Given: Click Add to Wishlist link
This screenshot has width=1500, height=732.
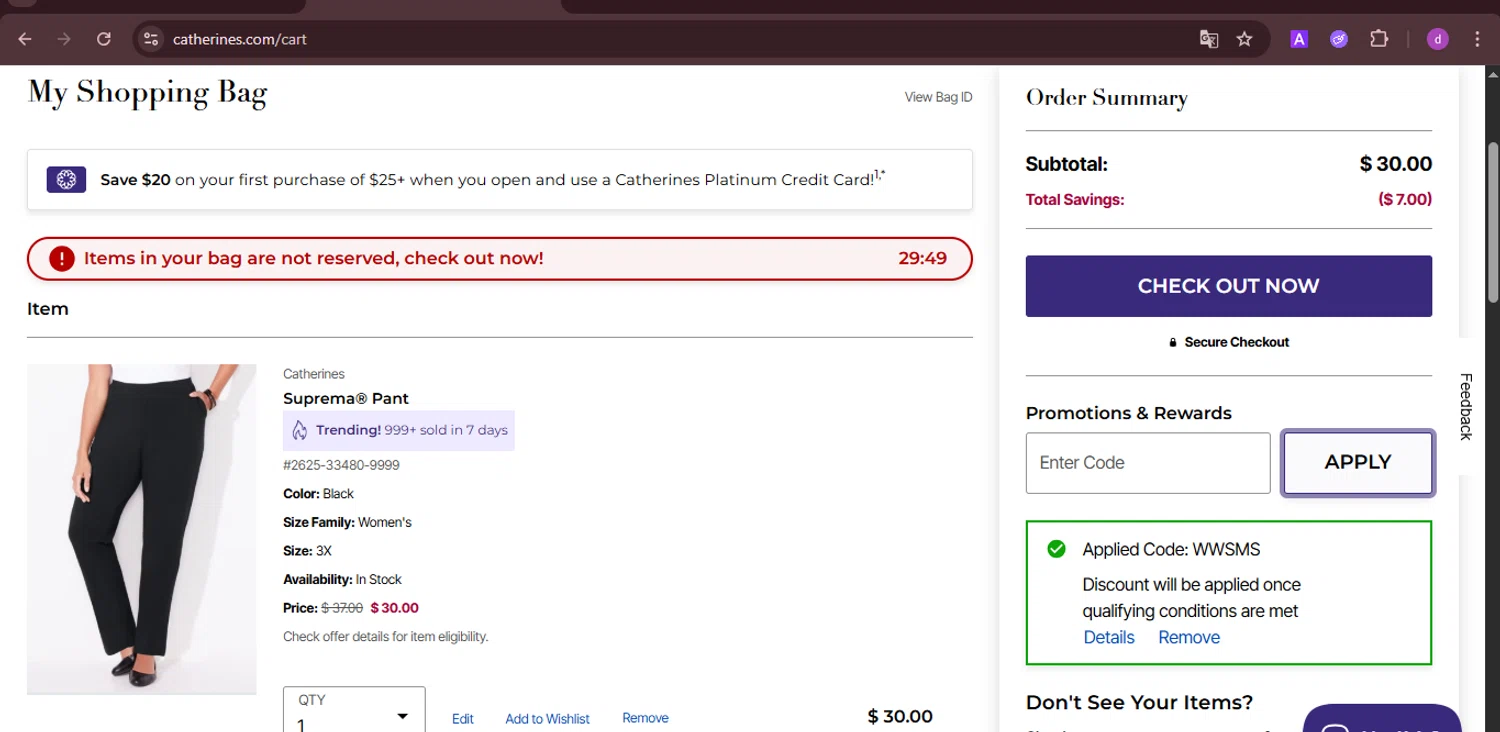Looking at the screenshot, I should [x=547, y=719].
